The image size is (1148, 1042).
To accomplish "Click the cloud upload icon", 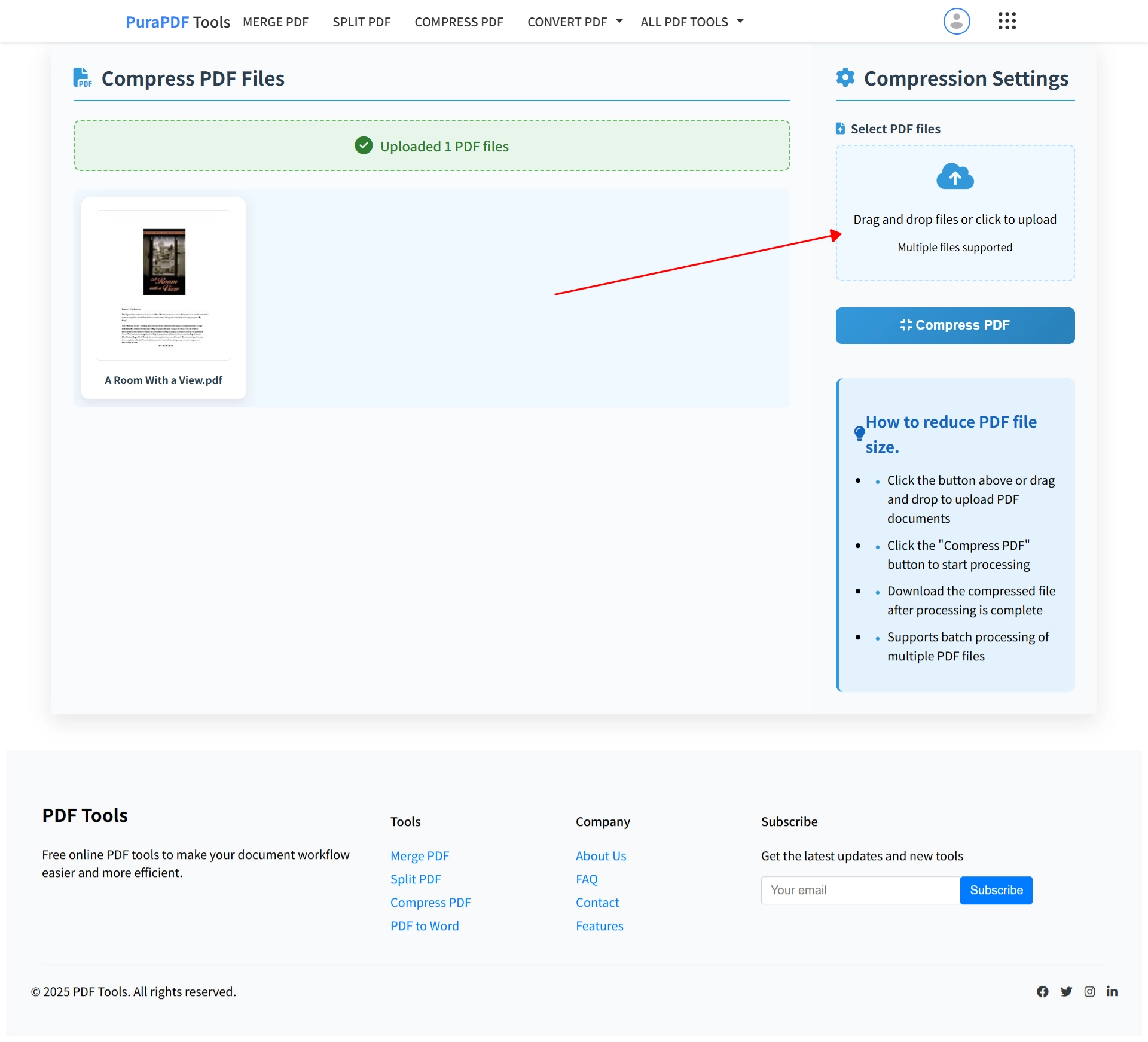I will 954,176.
